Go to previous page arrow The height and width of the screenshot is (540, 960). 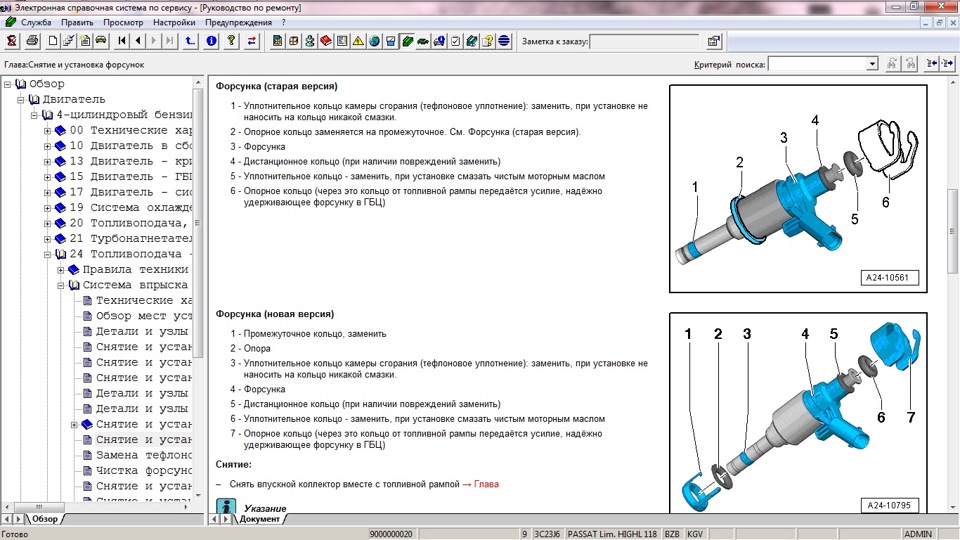pos(138,41)
